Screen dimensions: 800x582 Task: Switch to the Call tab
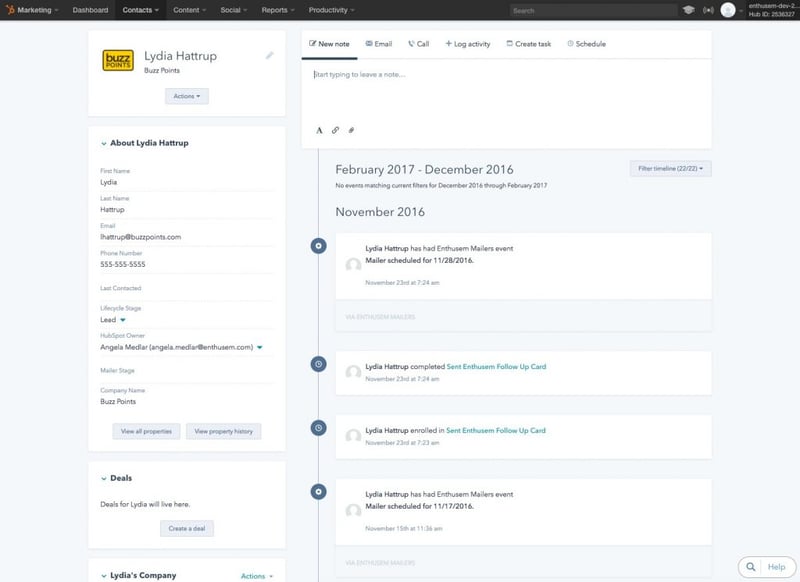pyautogui.click(x=418, y=44)
